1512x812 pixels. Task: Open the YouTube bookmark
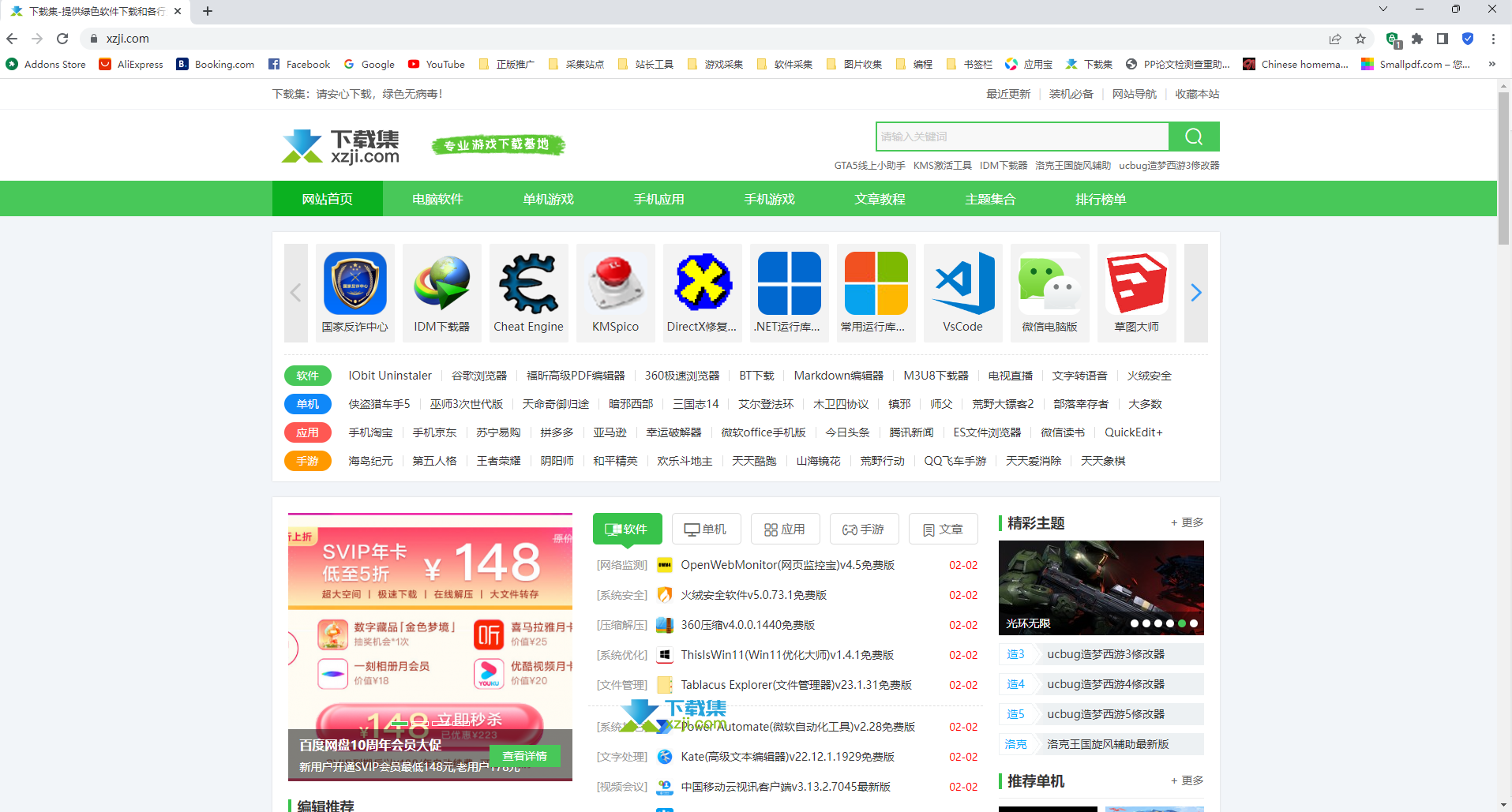click(436, 64)
